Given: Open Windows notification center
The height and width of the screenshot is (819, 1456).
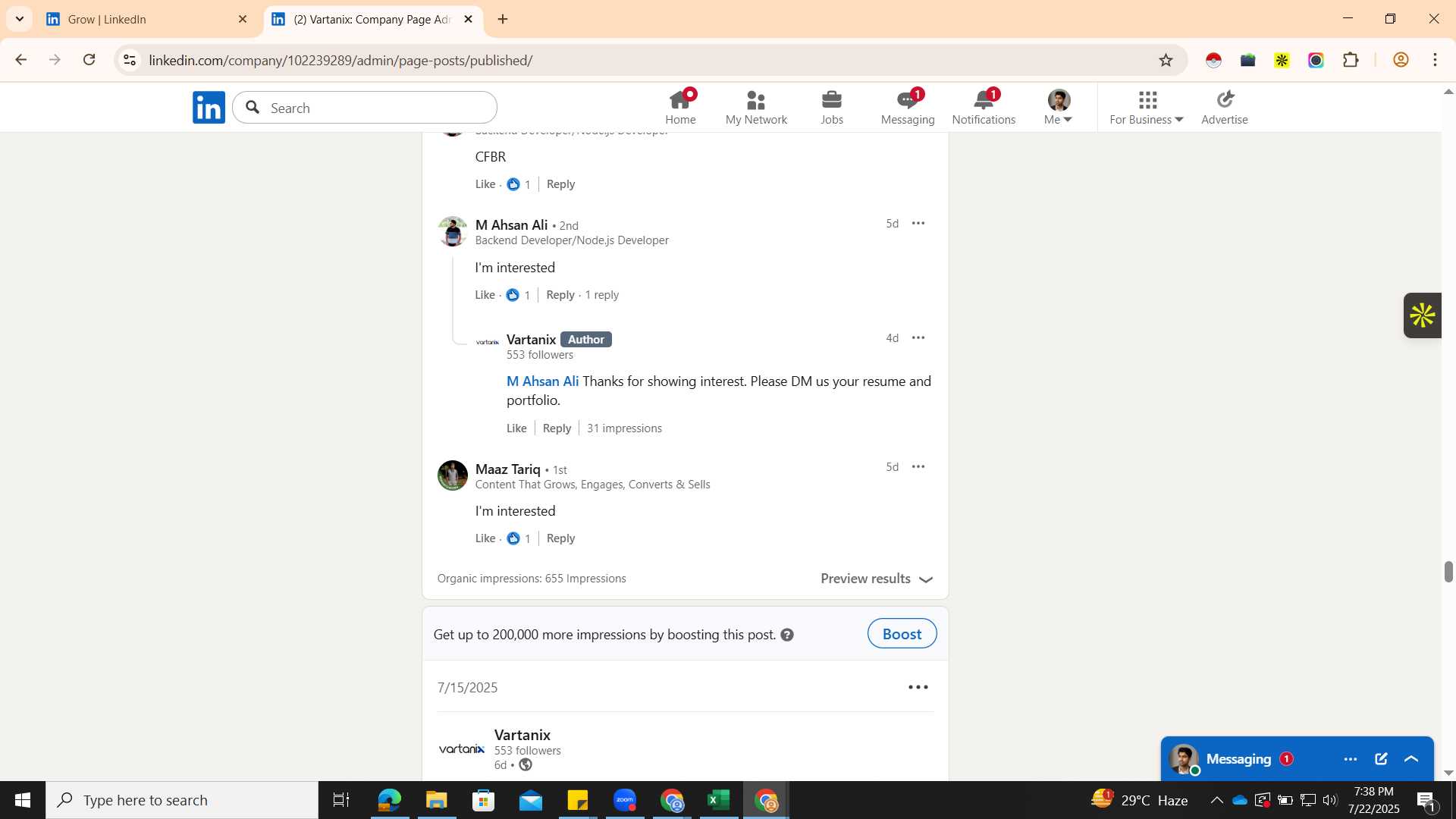Looking at the screenshot, I should point(1426,800).
